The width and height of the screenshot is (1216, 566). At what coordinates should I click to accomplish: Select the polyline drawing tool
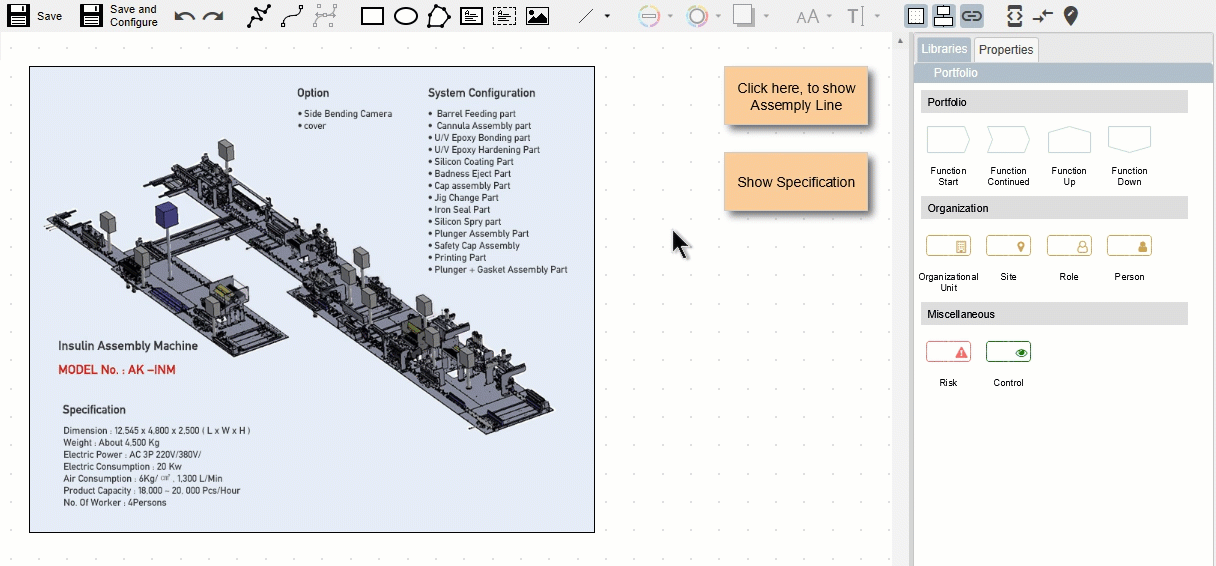(259, 16)
